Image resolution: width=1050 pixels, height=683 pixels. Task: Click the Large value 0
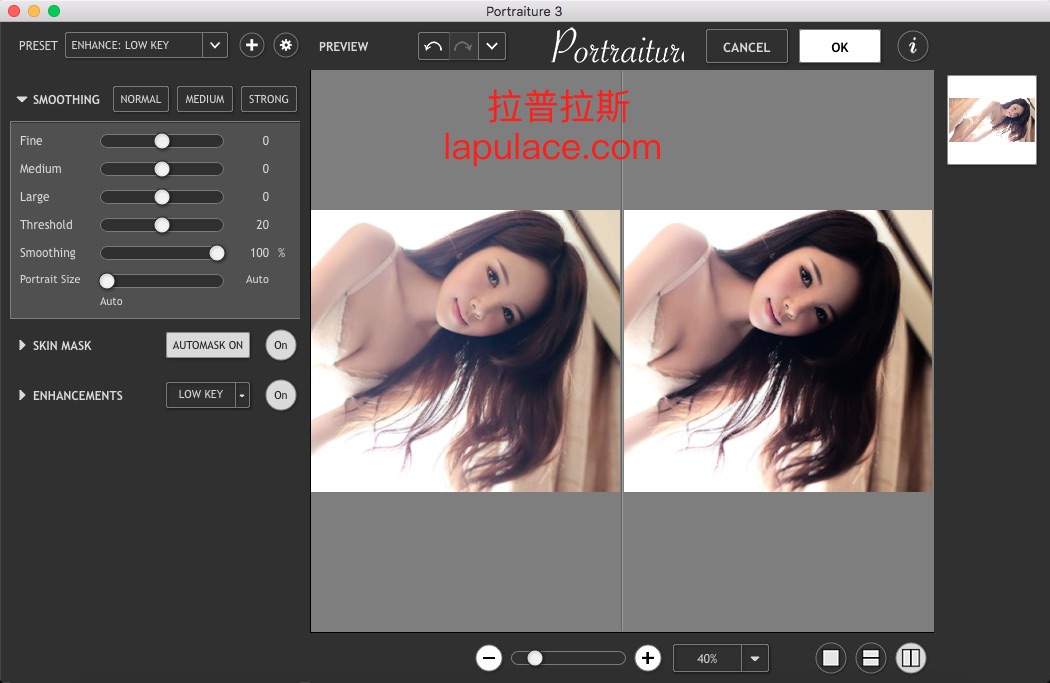click(x=266, y=197)
